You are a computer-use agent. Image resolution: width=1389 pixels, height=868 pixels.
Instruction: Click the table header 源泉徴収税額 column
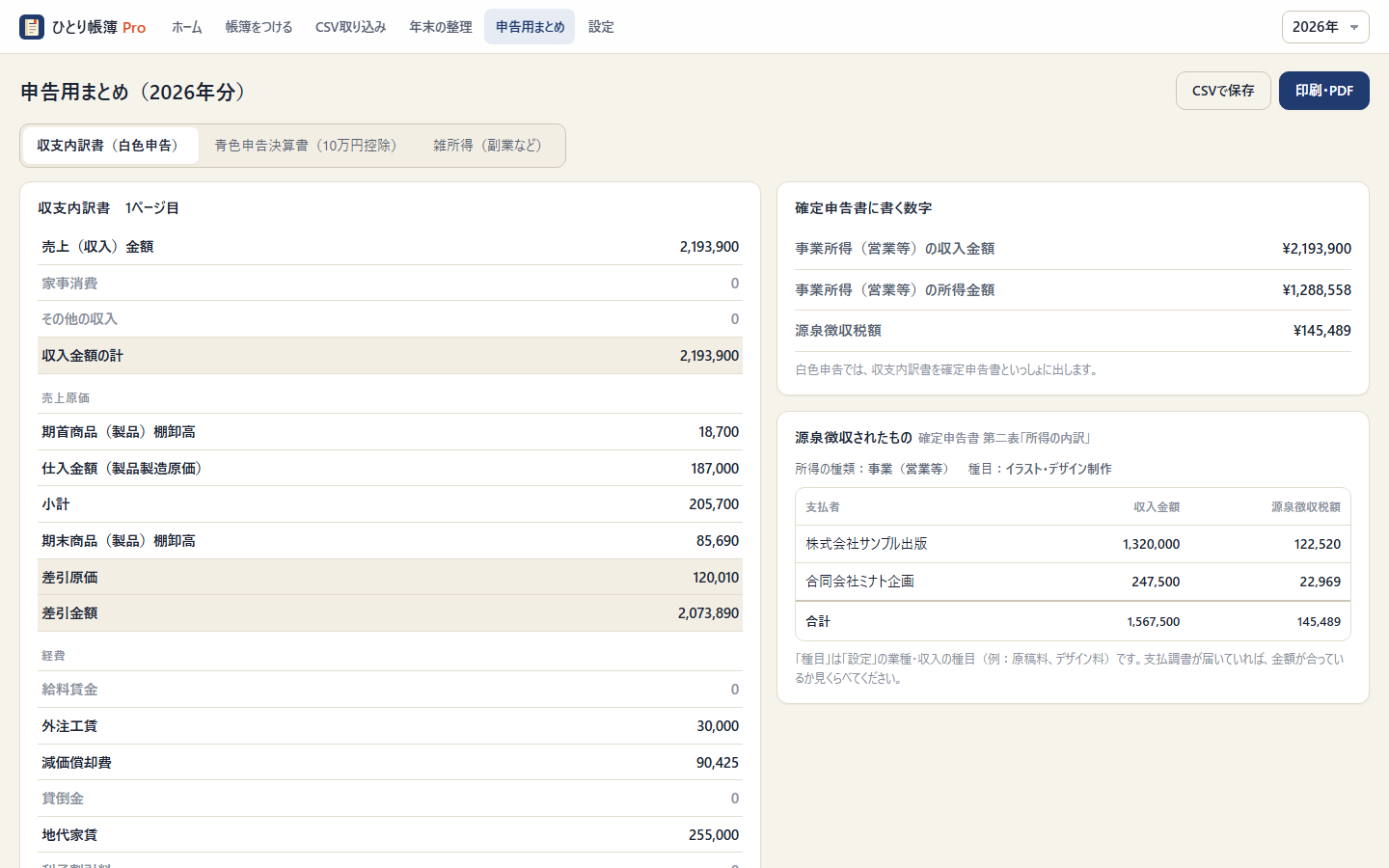(x=1305, y=507)
